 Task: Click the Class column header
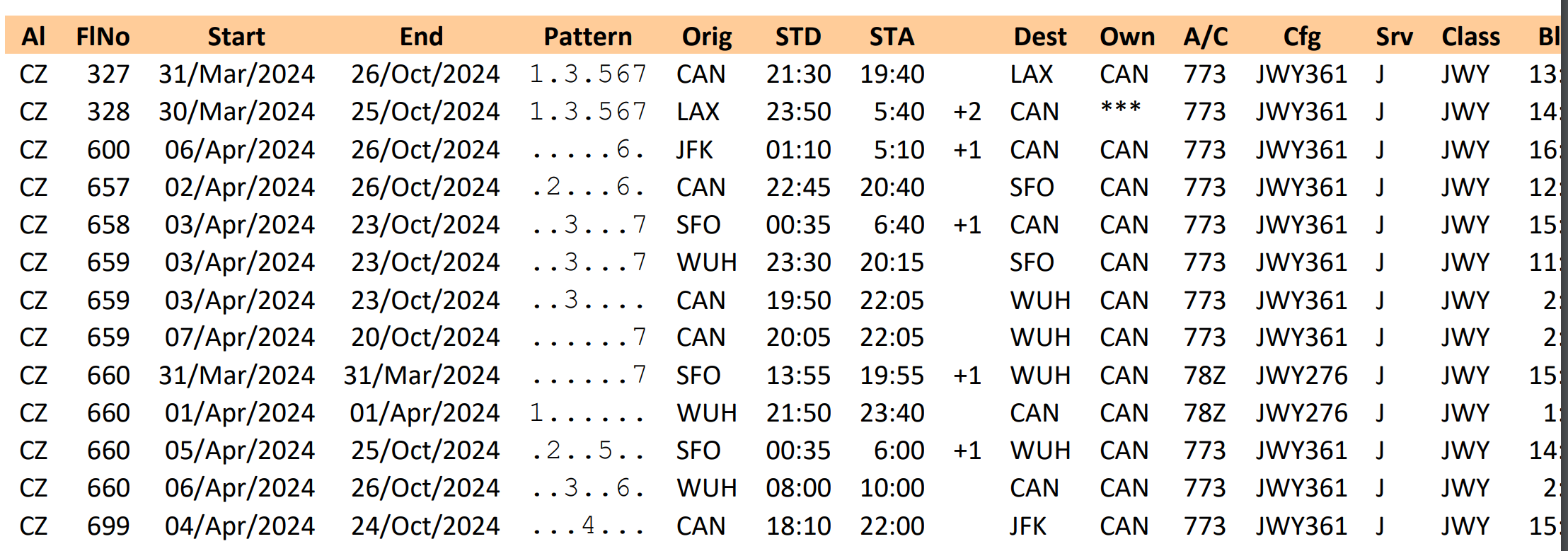pos(1470,36)
